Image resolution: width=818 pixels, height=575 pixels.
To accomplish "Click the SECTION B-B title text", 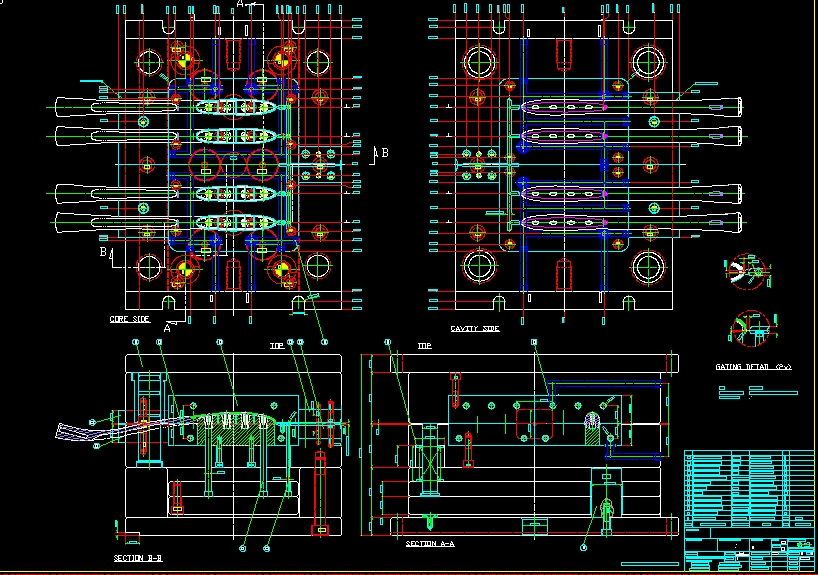I will 138,559.
